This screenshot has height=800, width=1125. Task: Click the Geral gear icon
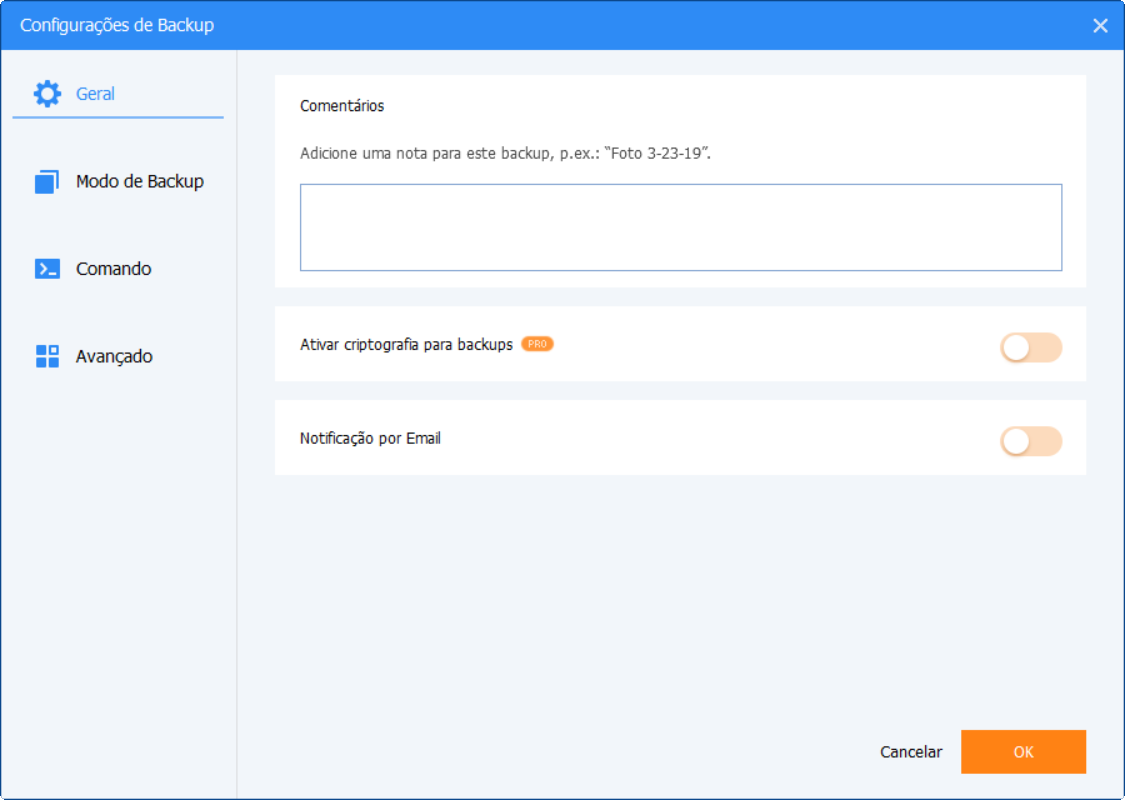(x=47, y=94)
